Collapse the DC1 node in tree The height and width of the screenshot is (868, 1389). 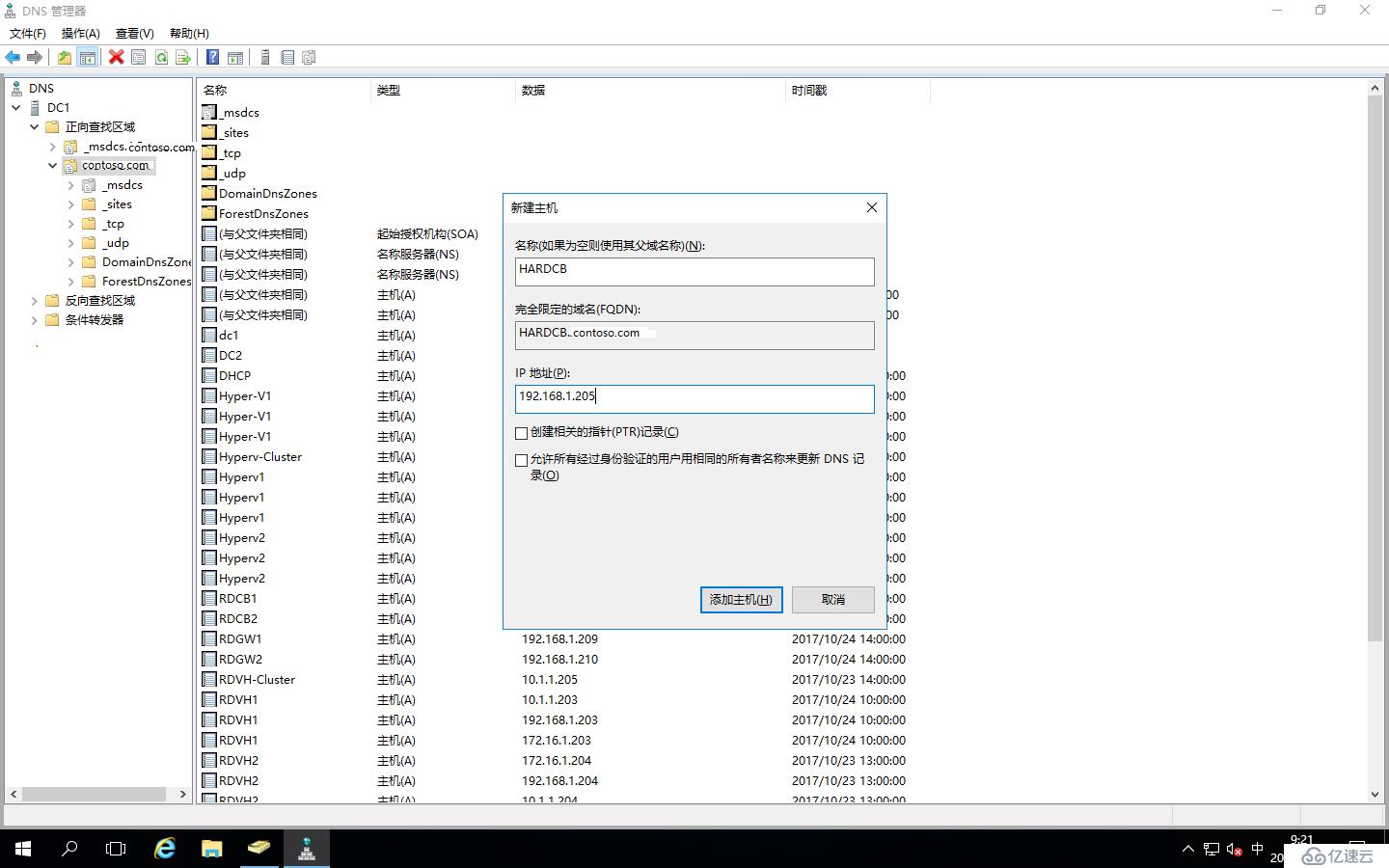16,107
